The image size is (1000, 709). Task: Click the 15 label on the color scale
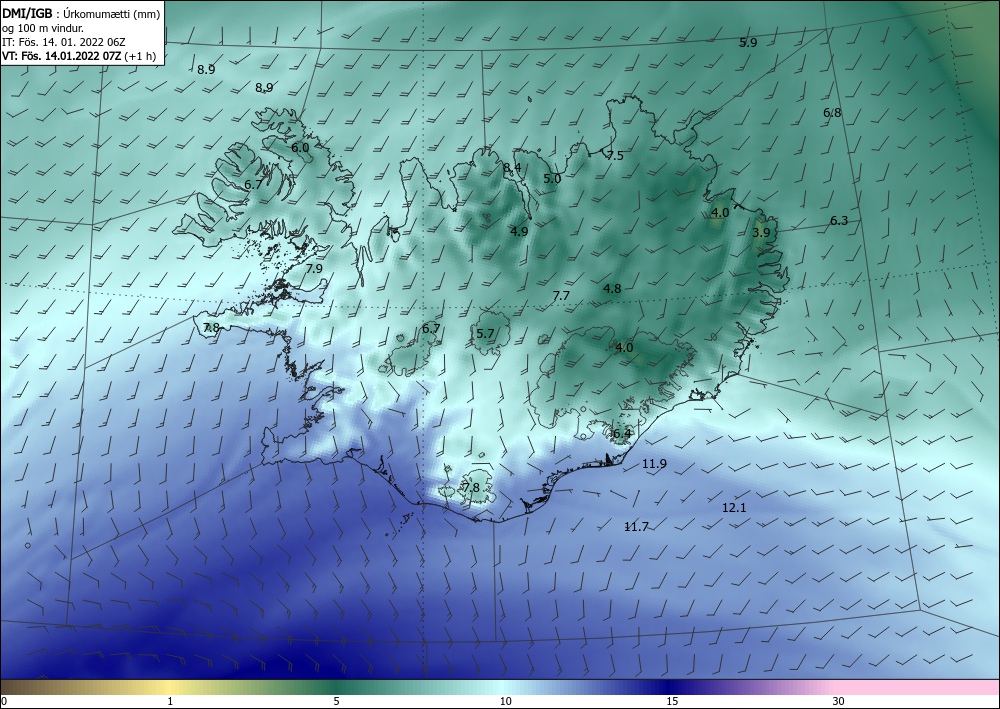click(672, 702)
